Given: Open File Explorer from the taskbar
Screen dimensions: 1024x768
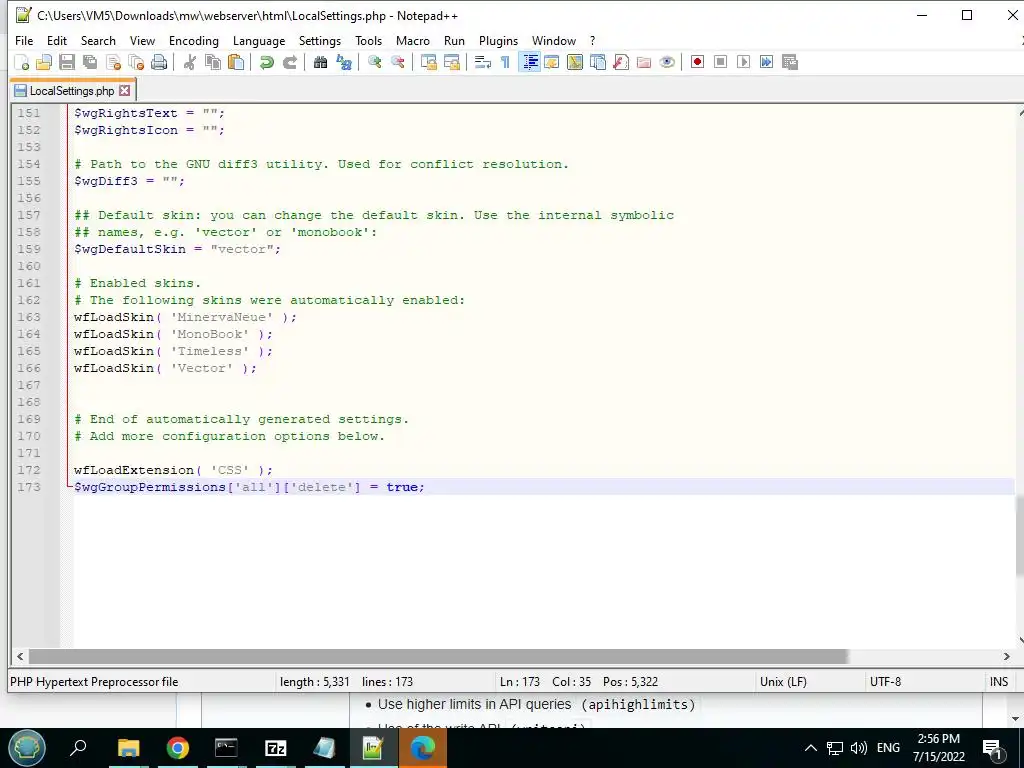Looking at the screenshot, I should pos(129,748).
